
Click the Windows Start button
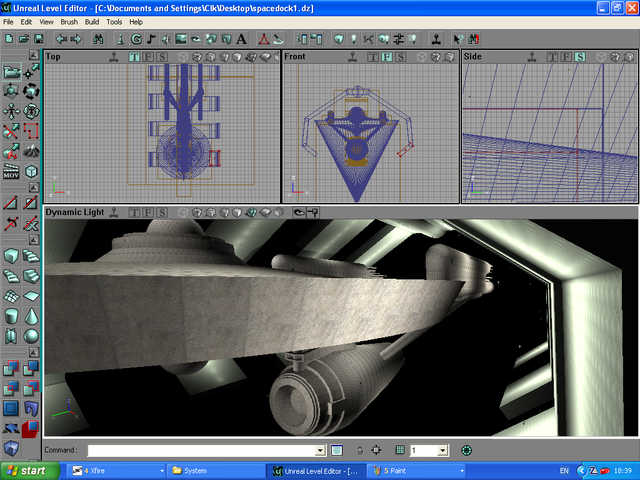(27, 470)
